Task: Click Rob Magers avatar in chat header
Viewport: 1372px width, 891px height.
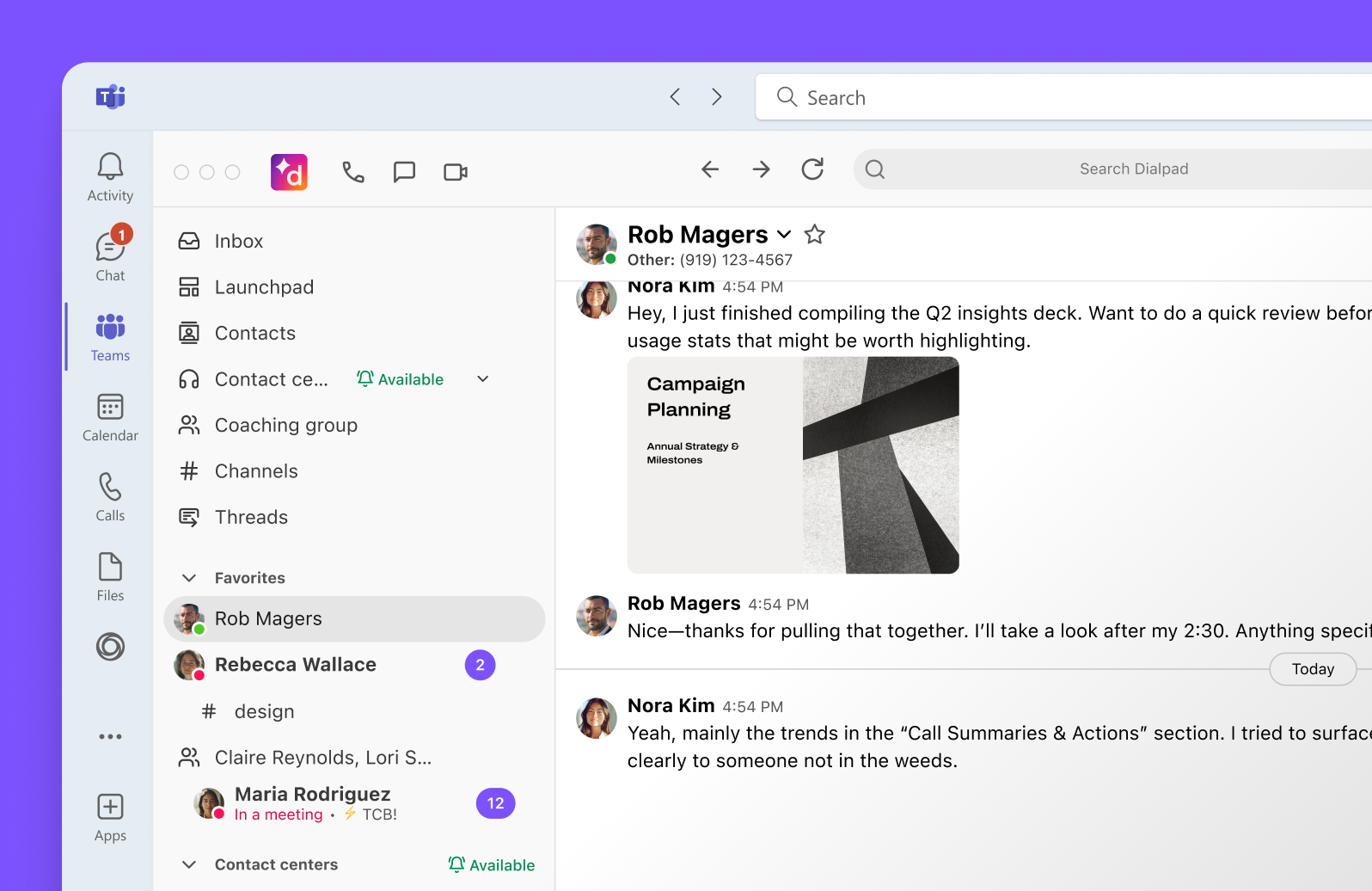Action: click(597, 244)
